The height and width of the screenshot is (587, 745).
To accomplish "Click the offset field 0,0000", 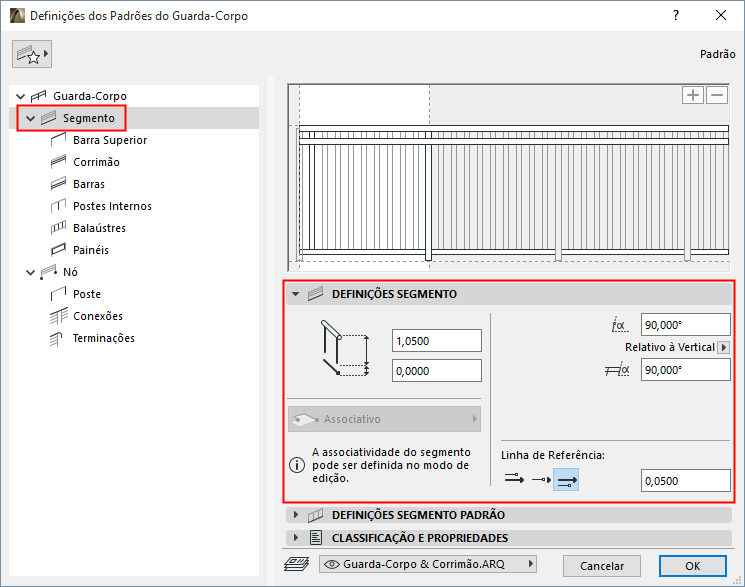I will (437, 371).
